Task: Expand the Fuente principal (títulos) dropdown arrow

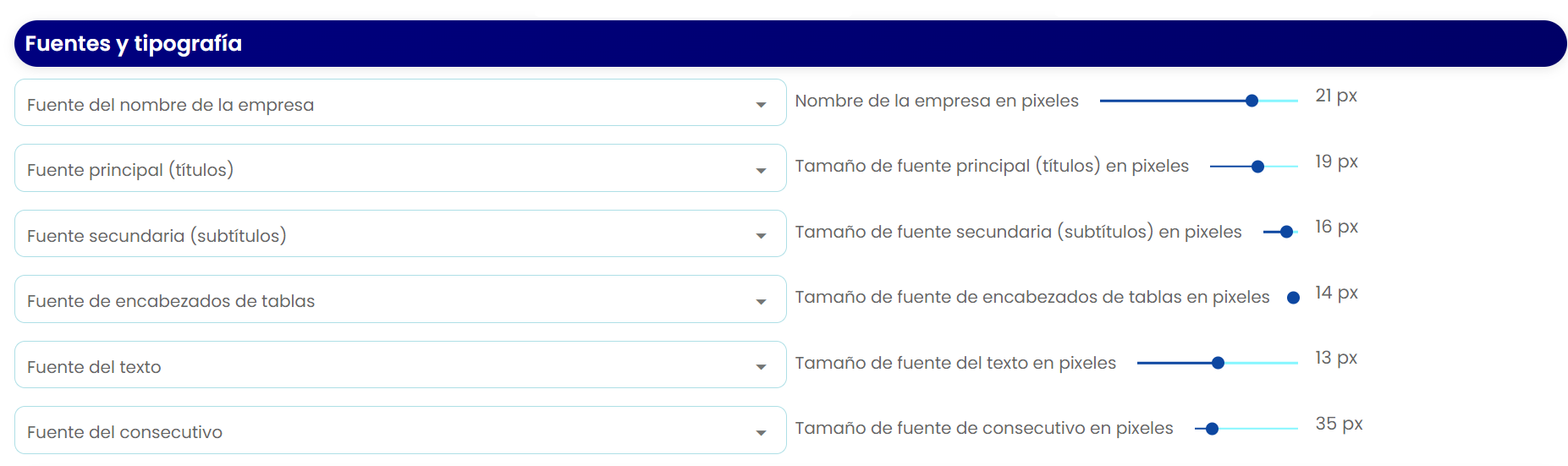Action: click(x=761, y=170)
